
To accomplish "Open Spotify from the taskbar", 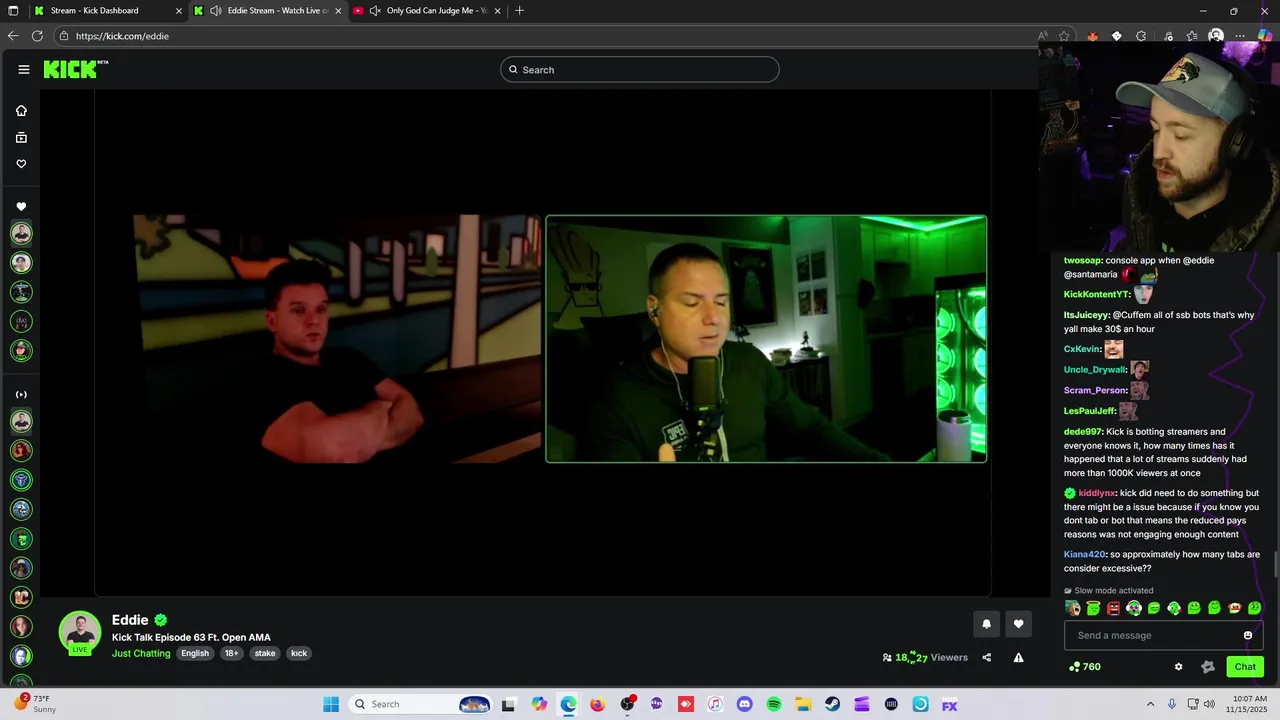I will (x=774, y=704).
